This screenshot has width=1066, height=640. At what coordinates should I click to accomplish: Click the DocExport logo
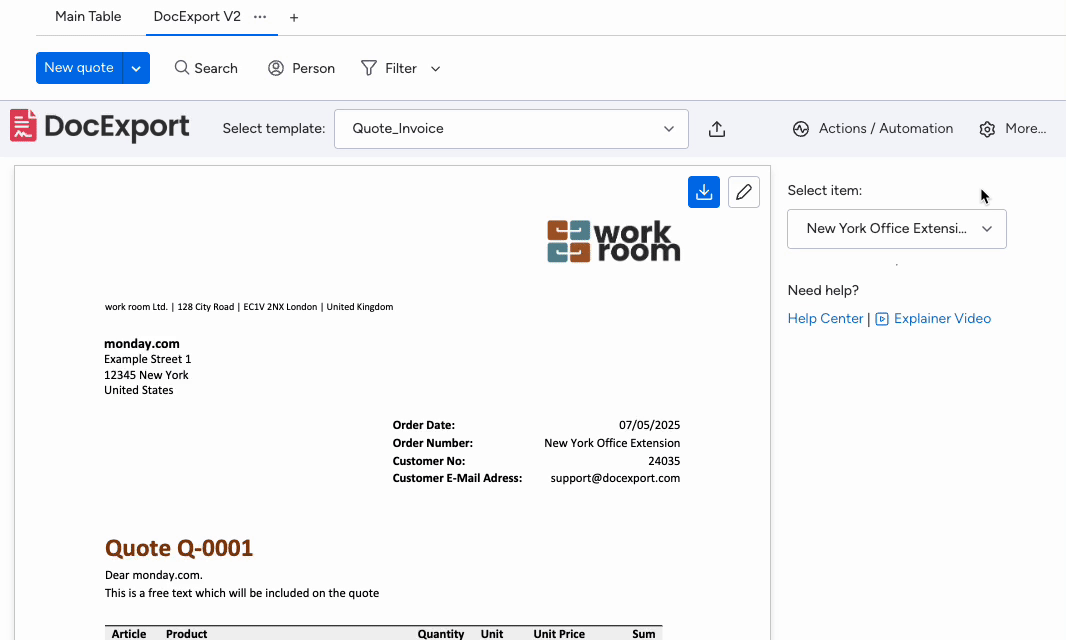(100, 127)
